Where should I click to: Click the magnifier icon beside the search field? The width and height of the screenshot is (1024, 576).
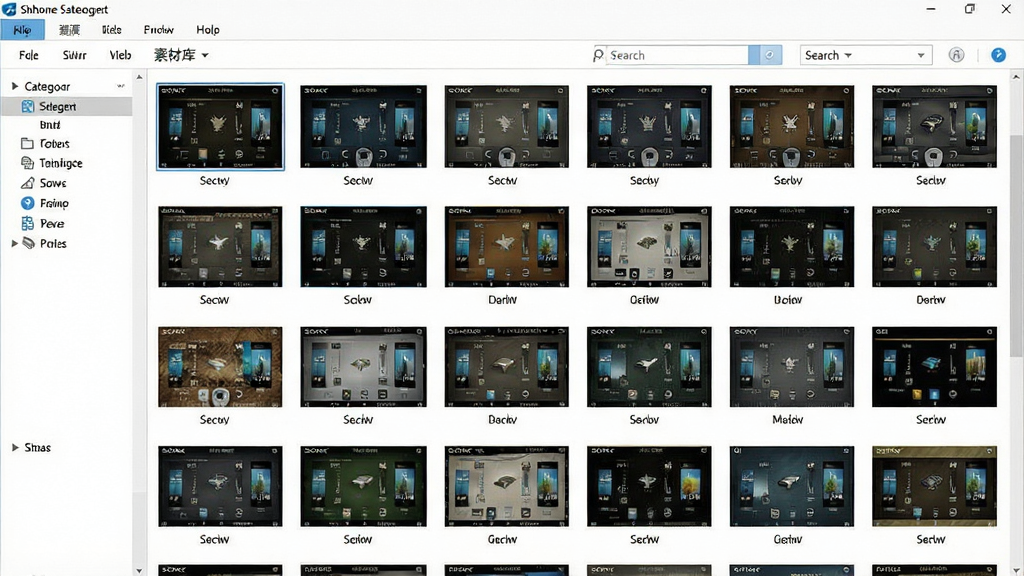[x=598, y=56]
